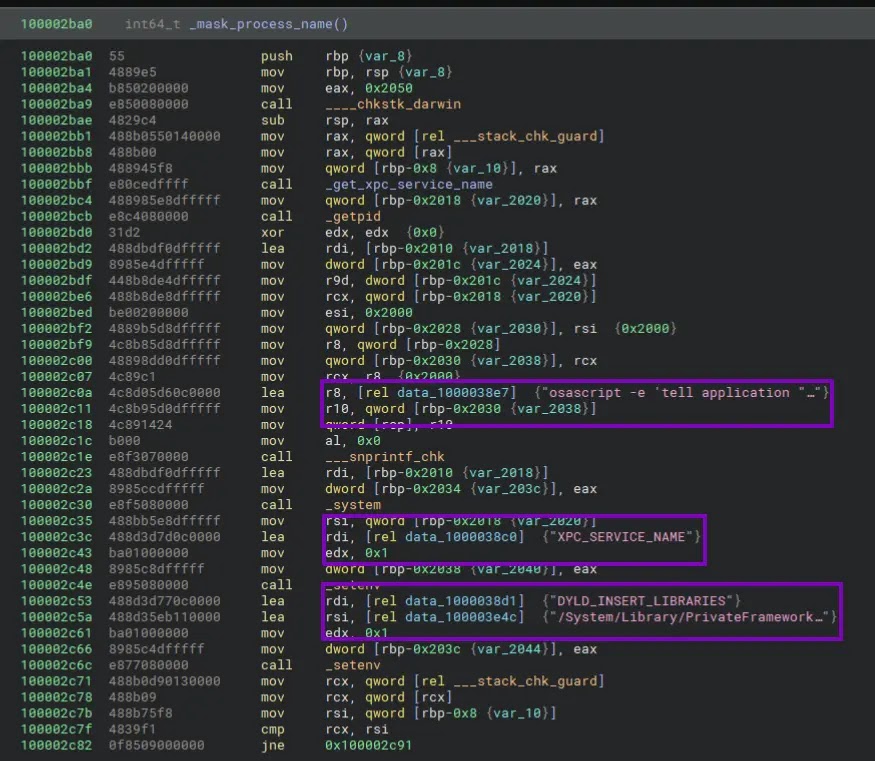Follow jne branch target 0x100002c91

click(x=368, y=745)
